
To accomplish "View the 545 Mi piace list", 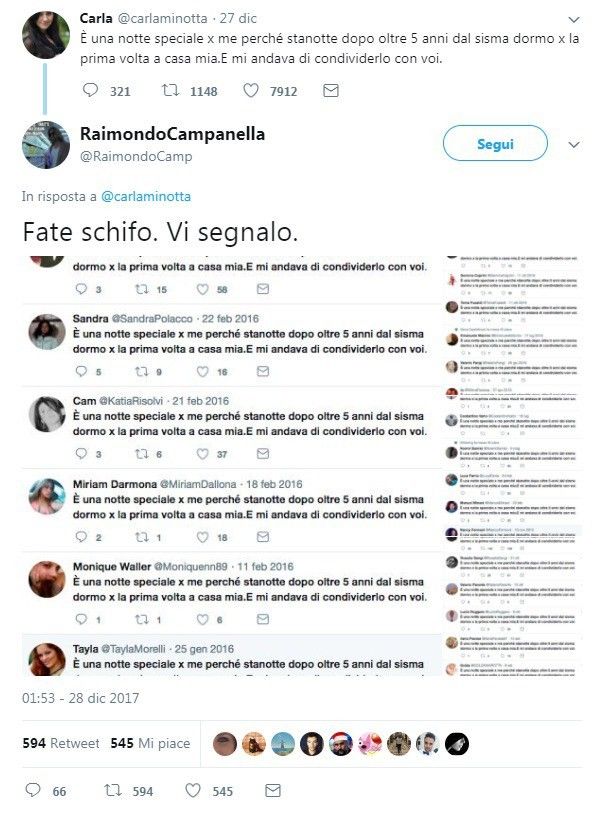I will click(x=150, y=743).
